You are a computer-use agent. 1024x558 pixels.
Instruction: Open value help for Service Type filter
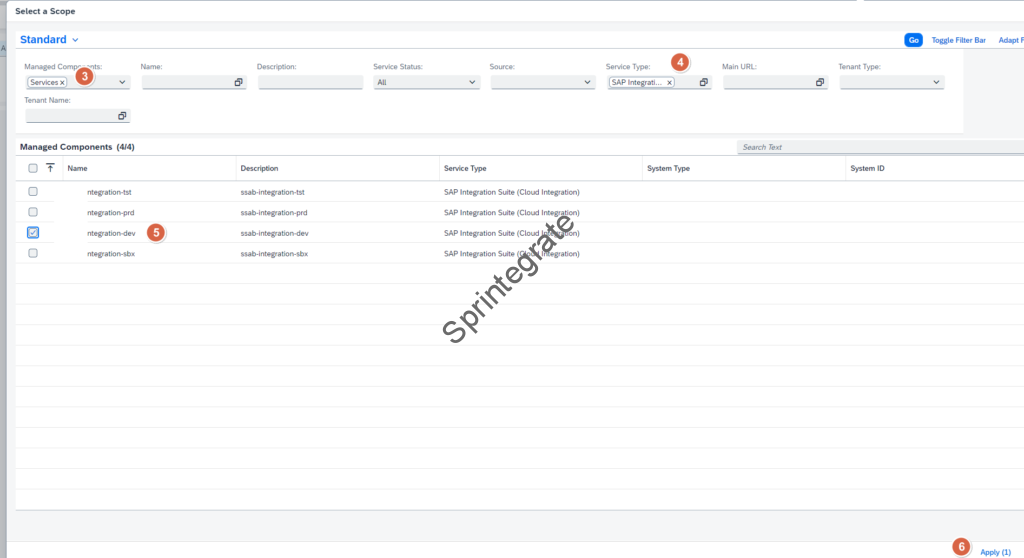coord(703,82)
